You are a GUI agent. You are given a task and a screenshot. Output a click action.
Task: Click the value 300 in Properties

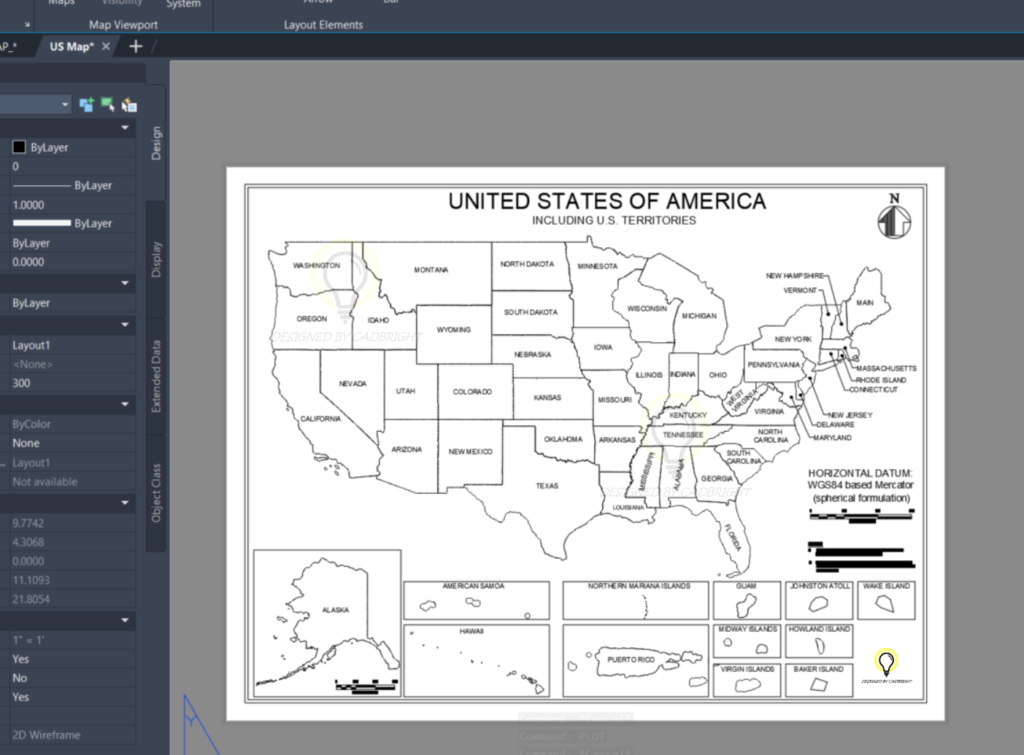click(22, 383)
